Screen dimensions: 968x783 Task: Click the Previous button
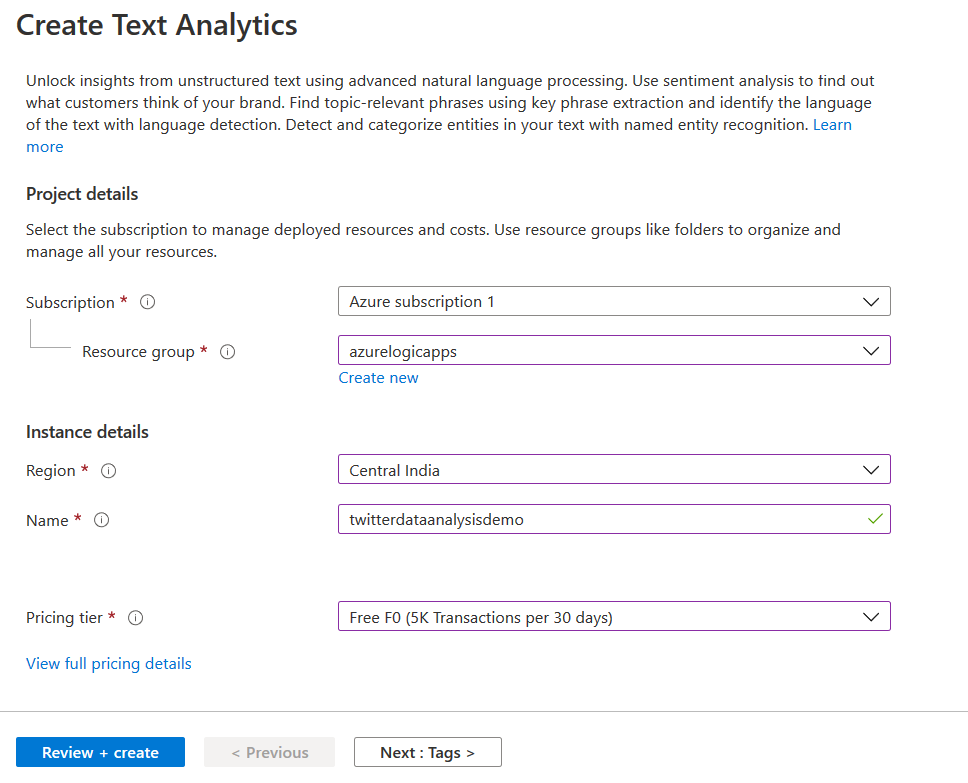point(270,753)
